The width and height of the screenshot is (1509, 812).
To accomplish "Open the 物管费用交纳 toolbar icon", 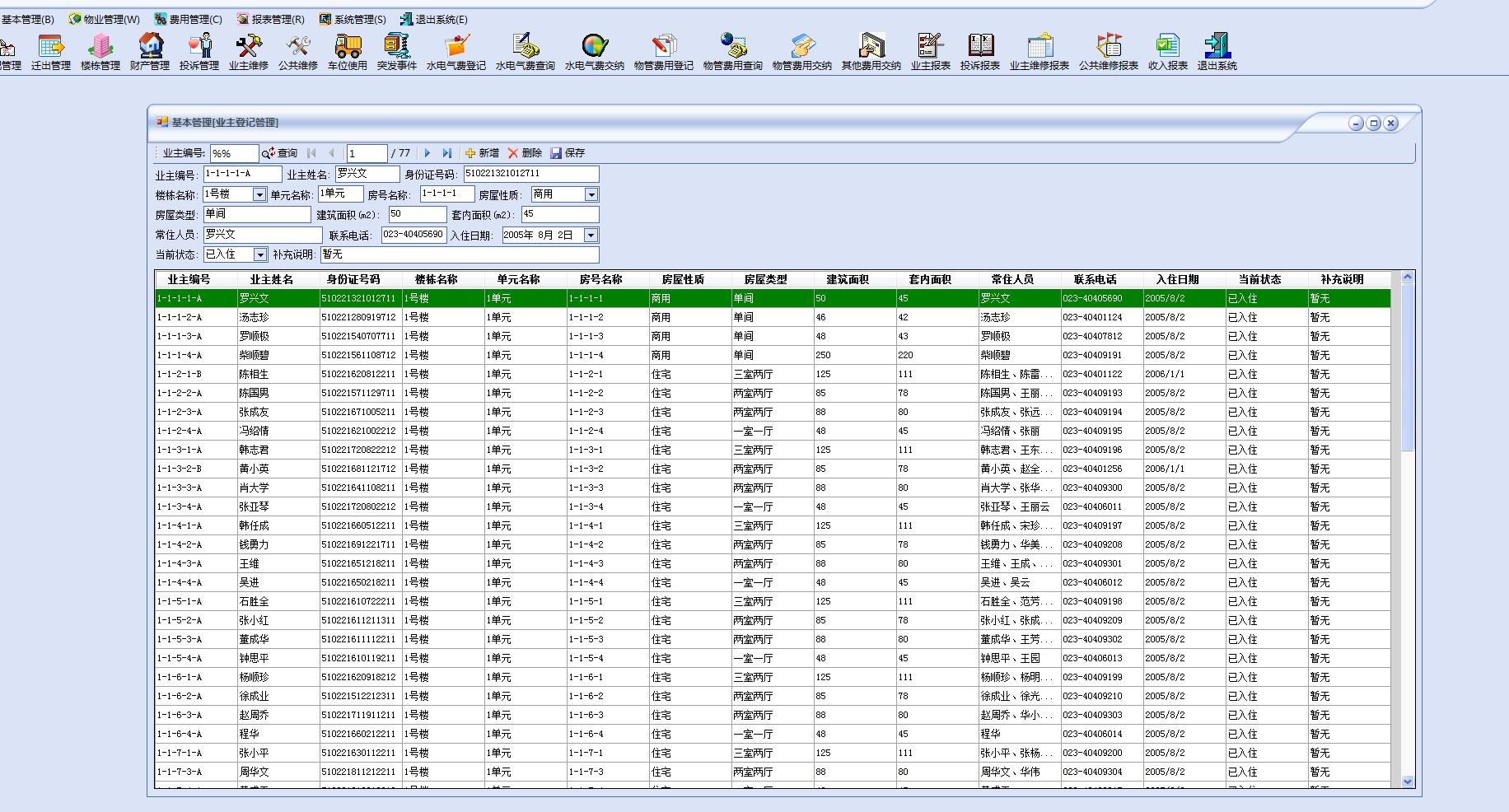I will (x=802, y=52).
